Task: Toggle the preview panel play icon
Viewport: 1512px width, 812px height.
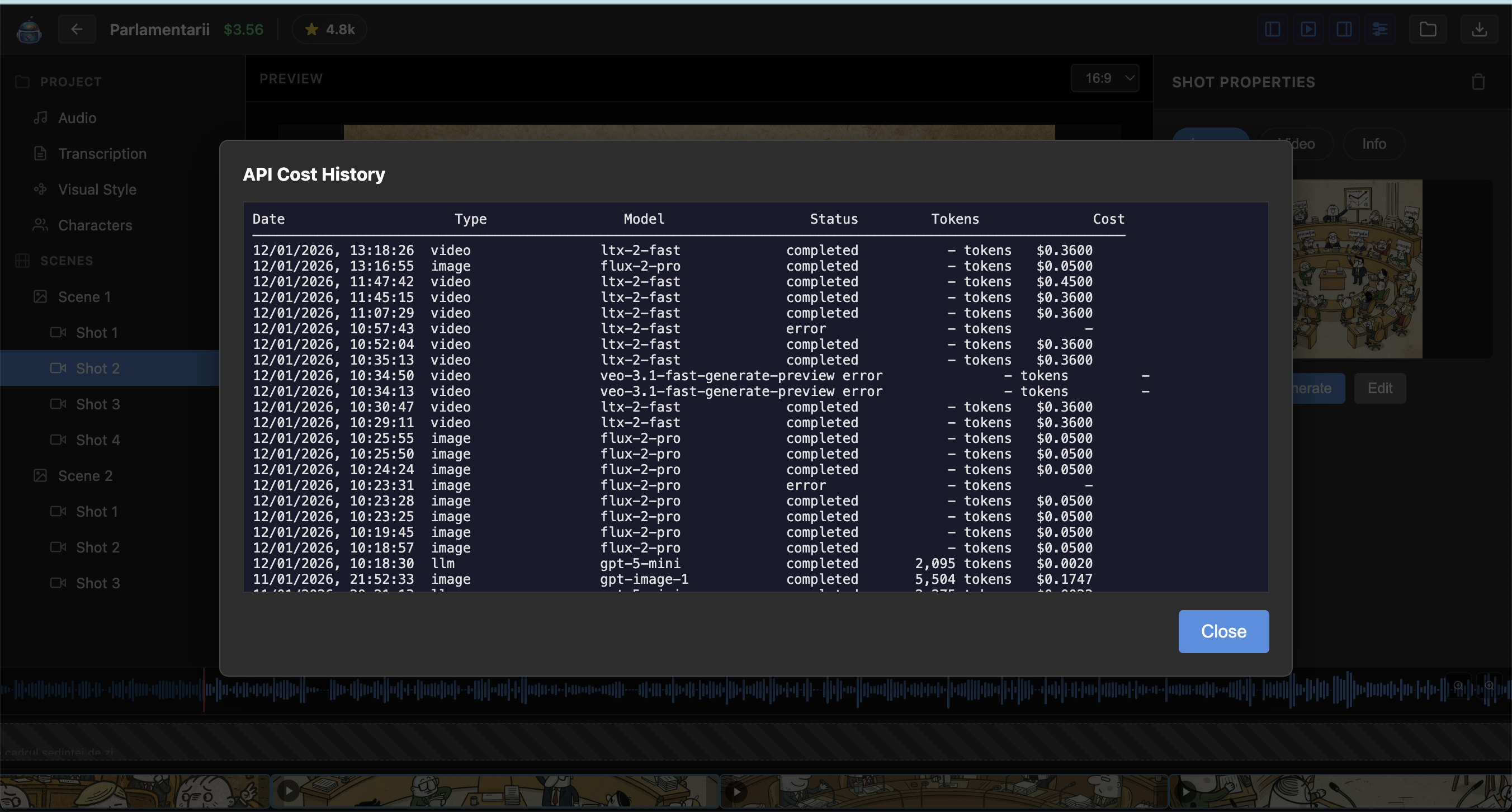Action: coord(1308,29)
